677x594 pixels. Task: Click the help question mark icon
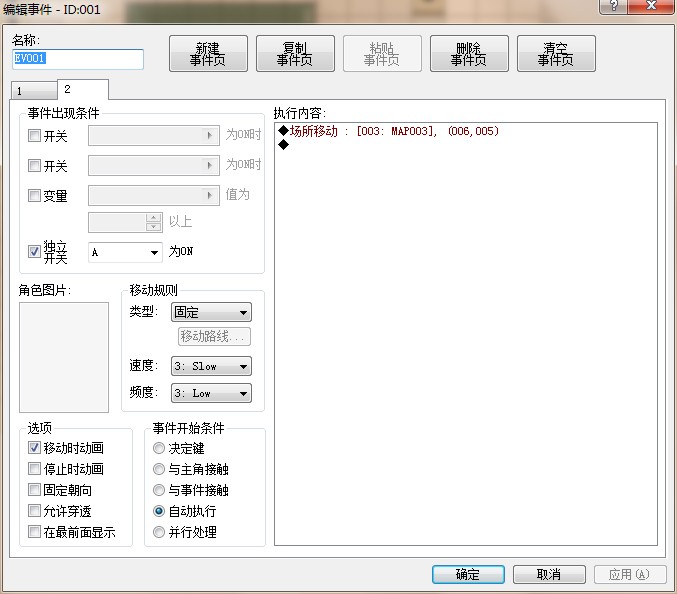click(x=613, y=6)
